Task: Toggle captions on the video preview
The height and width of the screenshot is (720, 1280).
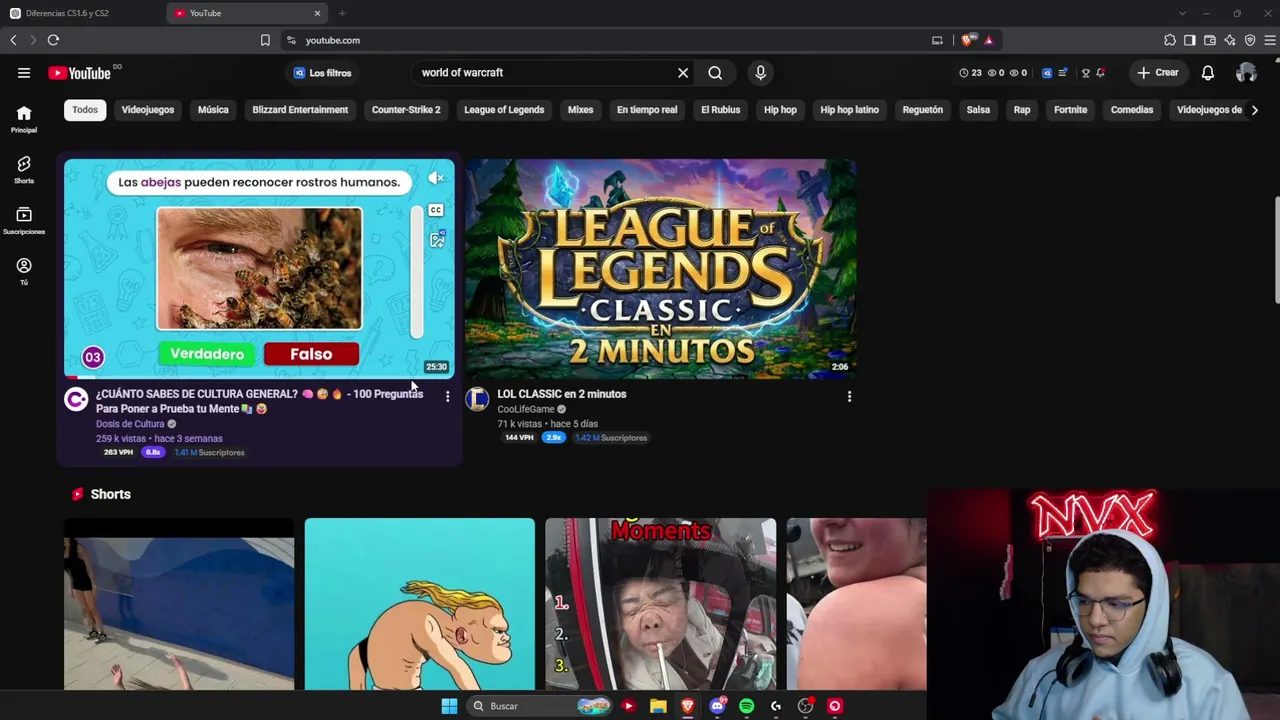Action: (436, 210)
